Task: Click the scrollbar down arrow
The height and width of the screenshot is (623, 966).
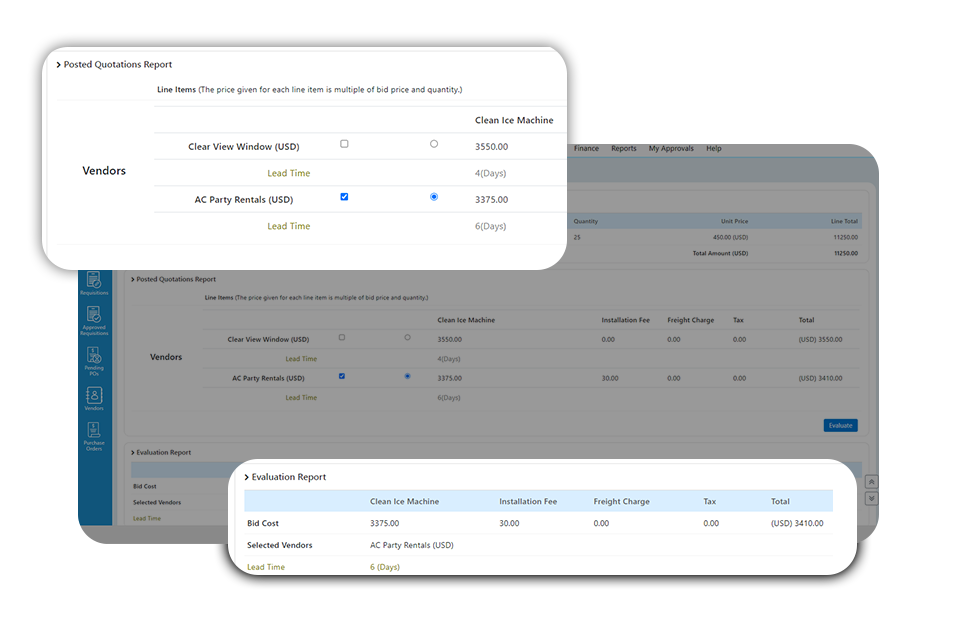Action: click(x=871, y=499)
